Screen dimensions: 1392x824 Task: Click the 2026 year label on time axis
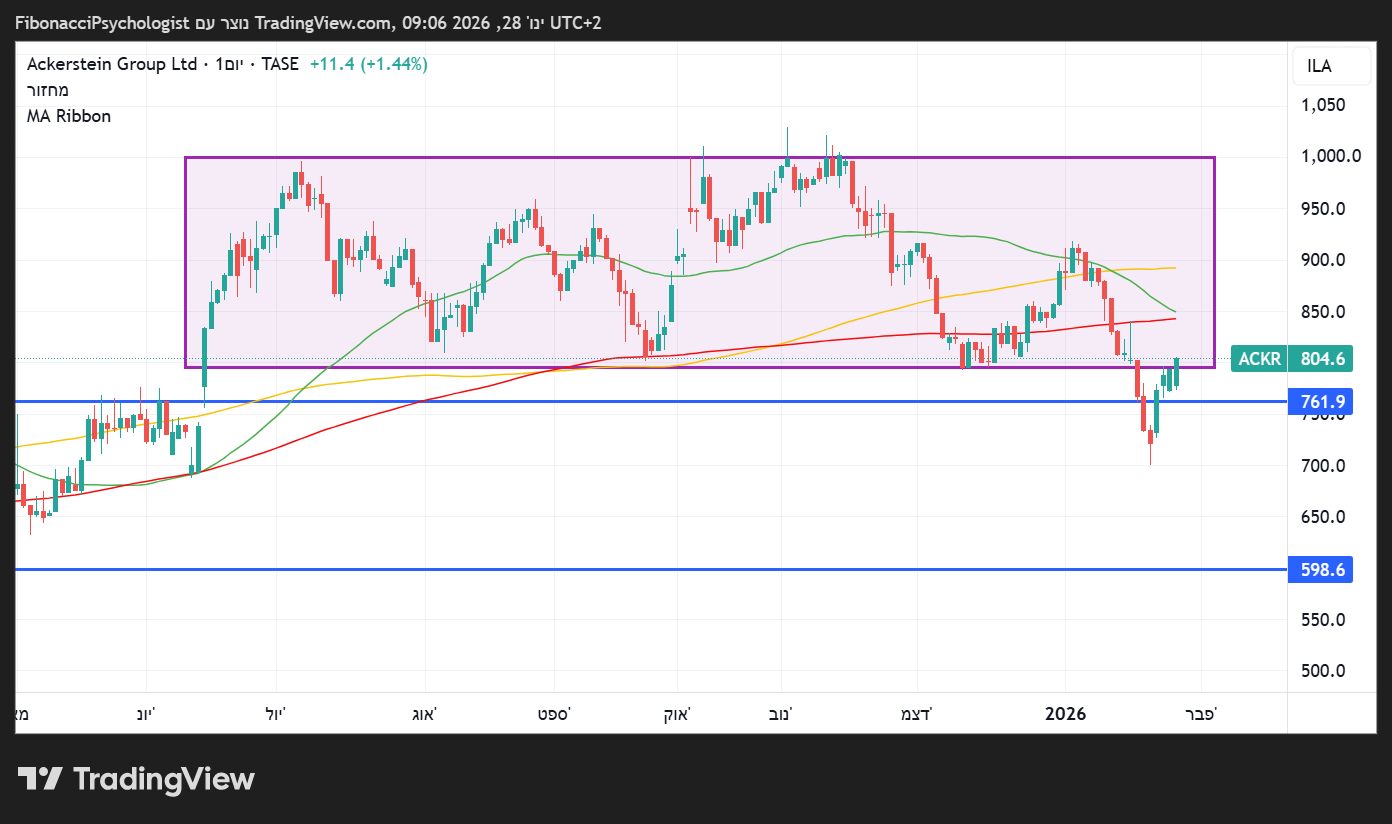pos(1064,713)
